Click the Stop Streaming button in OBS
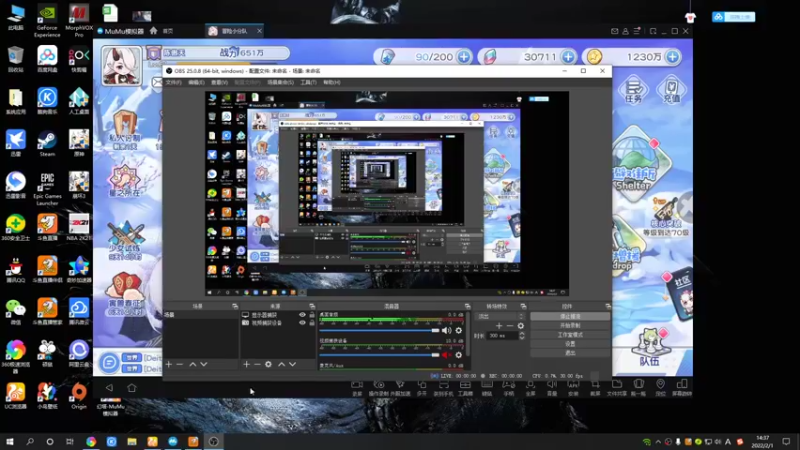This screenshot has height=450, width=800. point(570,316)
